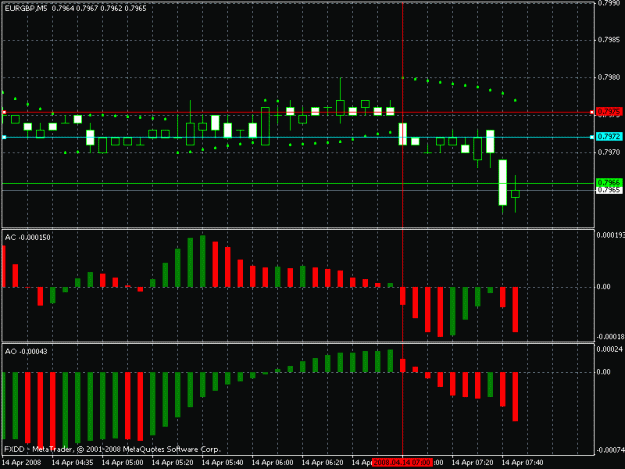Click the AC -0.000150 indicator label
The width and height of the screenshot is (625, 469).
[x=28, y=237]
